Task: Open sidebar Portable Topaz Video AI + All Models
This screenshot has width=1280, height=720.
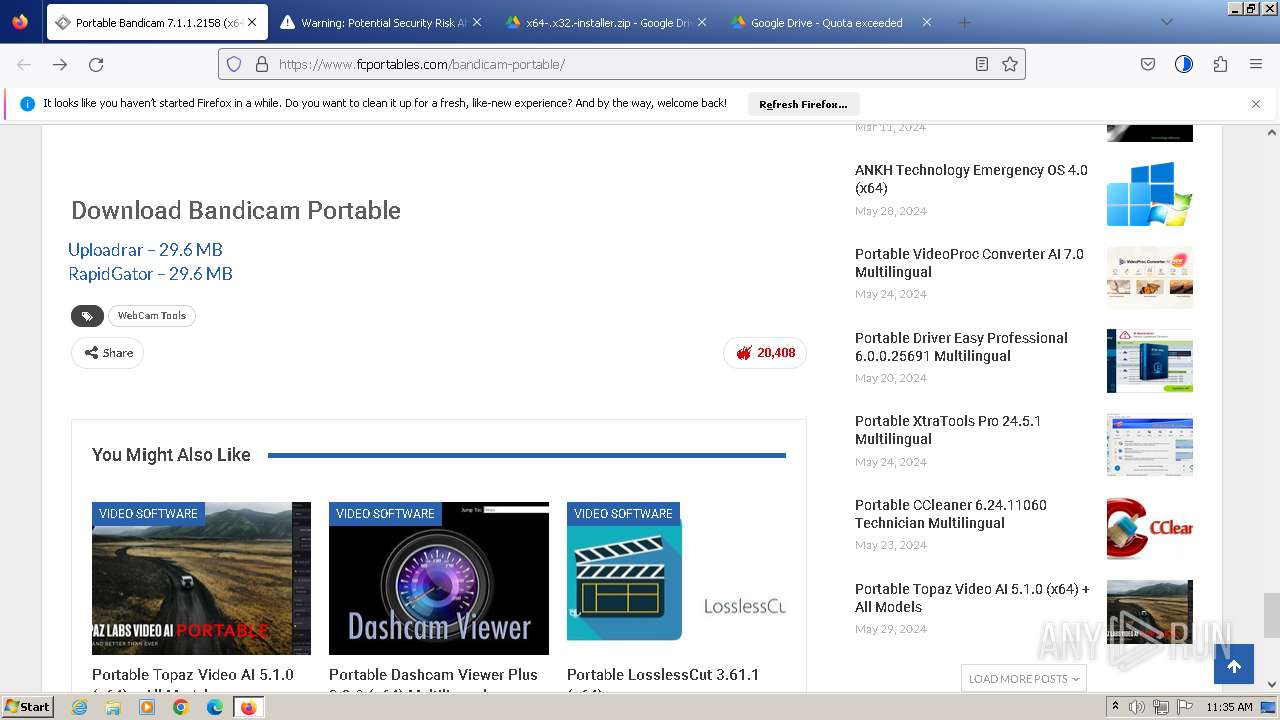Action: pyautogui.click(x=972, y=598)
